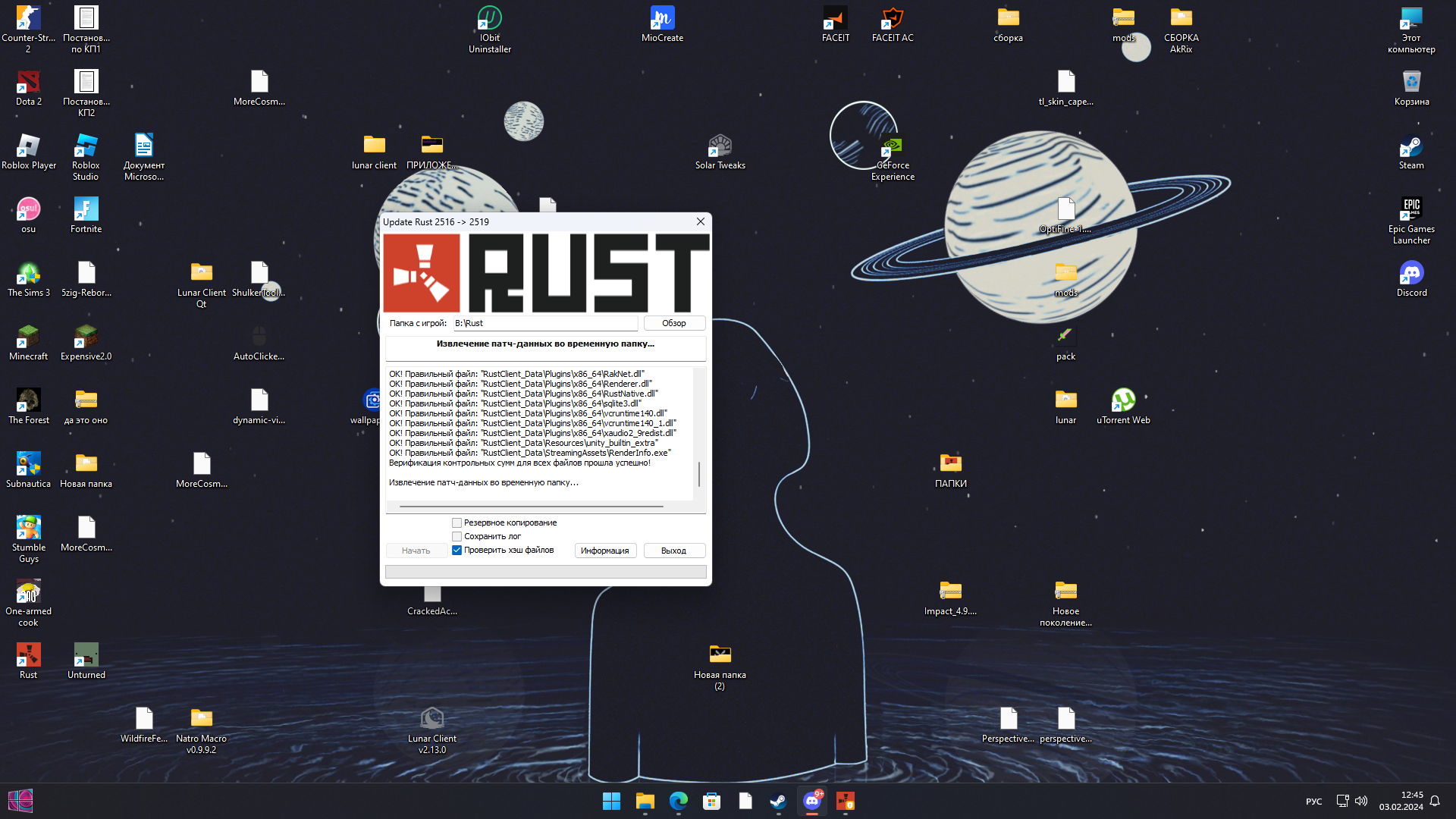This screenshot has width=1456, height=819.
Task: Select the pack desktop icon
Action: 1065,342
